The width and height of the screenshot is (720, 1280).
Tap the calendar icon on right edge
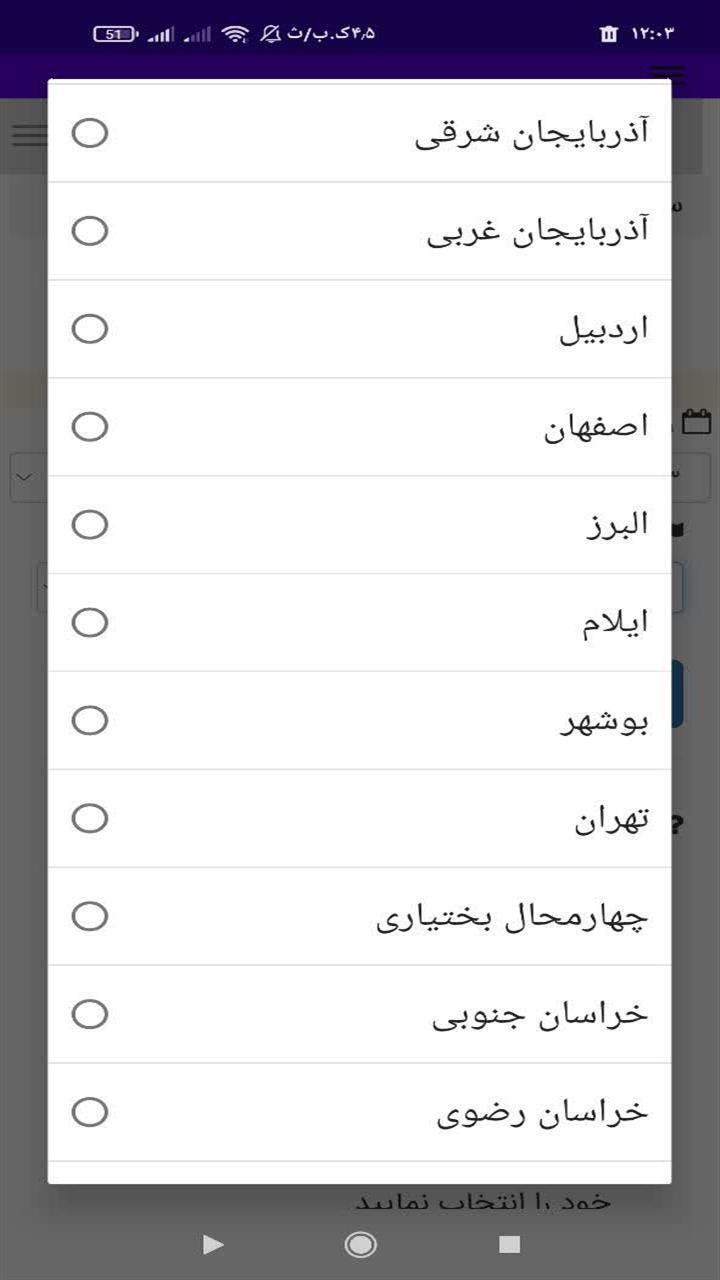coord(696,422)
